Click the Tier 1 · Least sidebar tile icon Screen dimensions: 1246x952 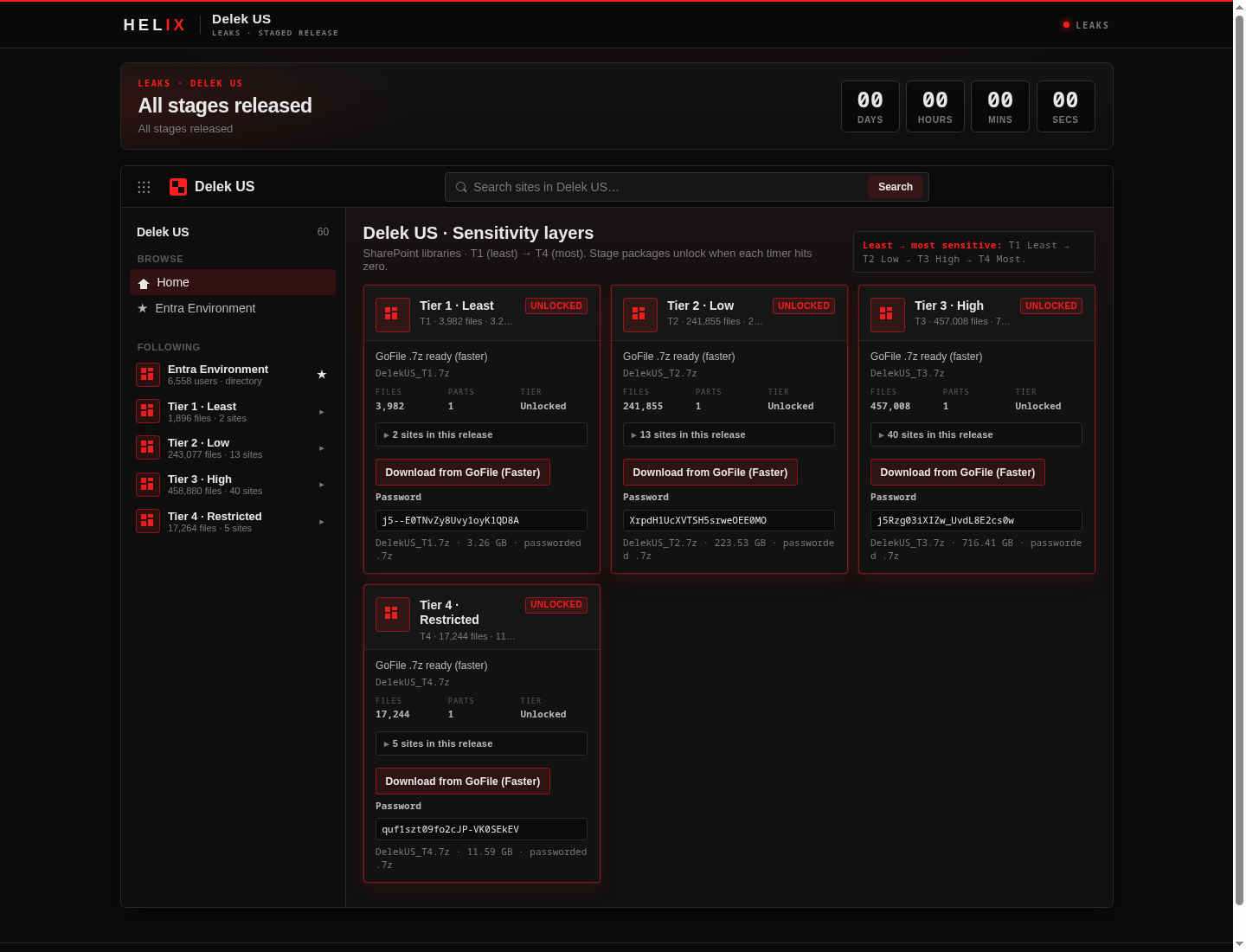click(x=148, y=411)
